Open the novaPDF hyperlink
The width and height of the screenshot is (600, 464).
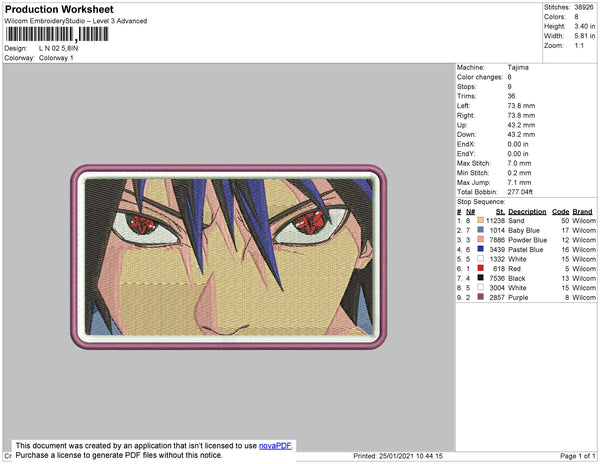[275, 446]
